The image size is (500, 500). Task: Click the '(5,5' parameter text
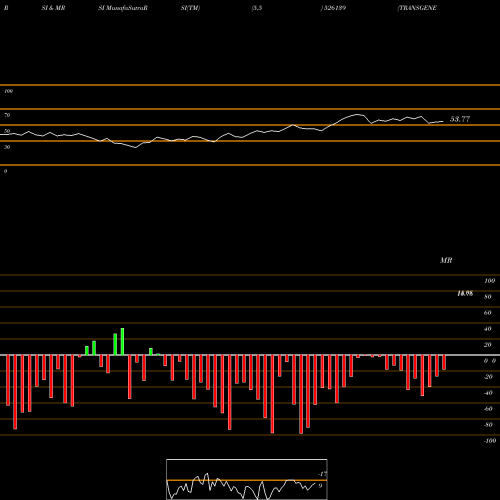click(257, 8)
